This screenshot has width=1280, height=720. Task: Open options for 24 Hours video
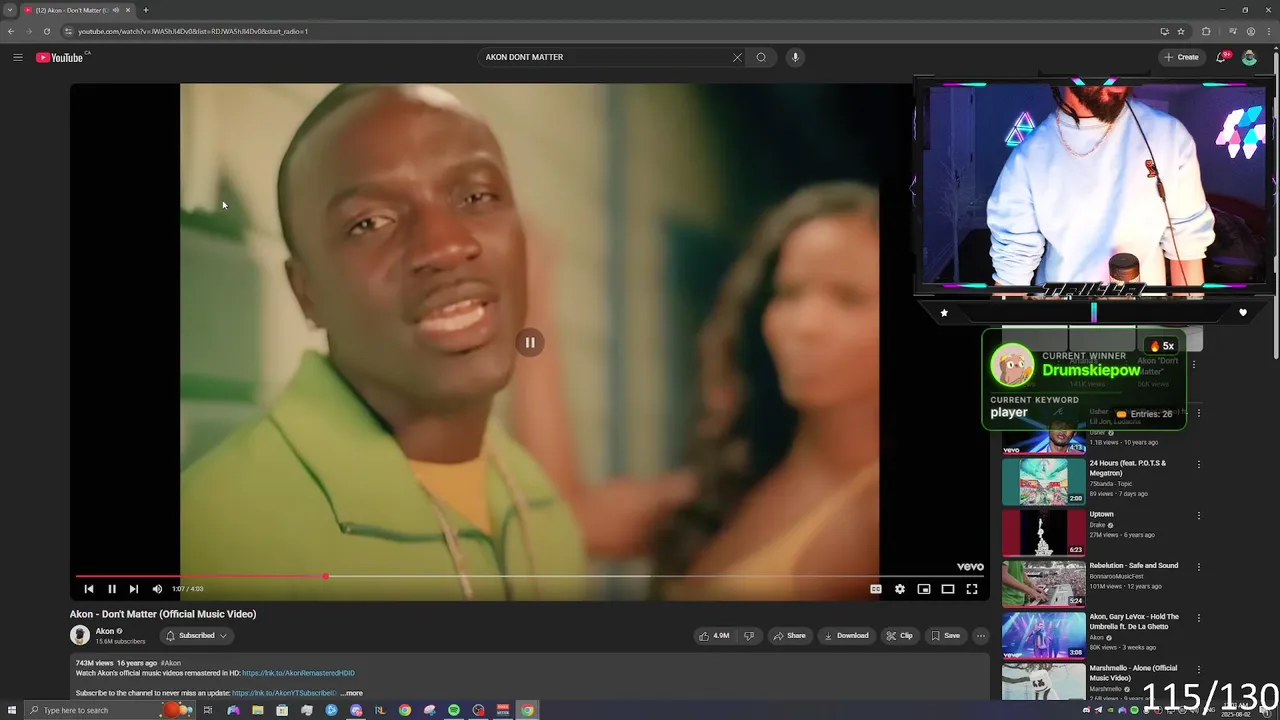(x=1198, y=464)
